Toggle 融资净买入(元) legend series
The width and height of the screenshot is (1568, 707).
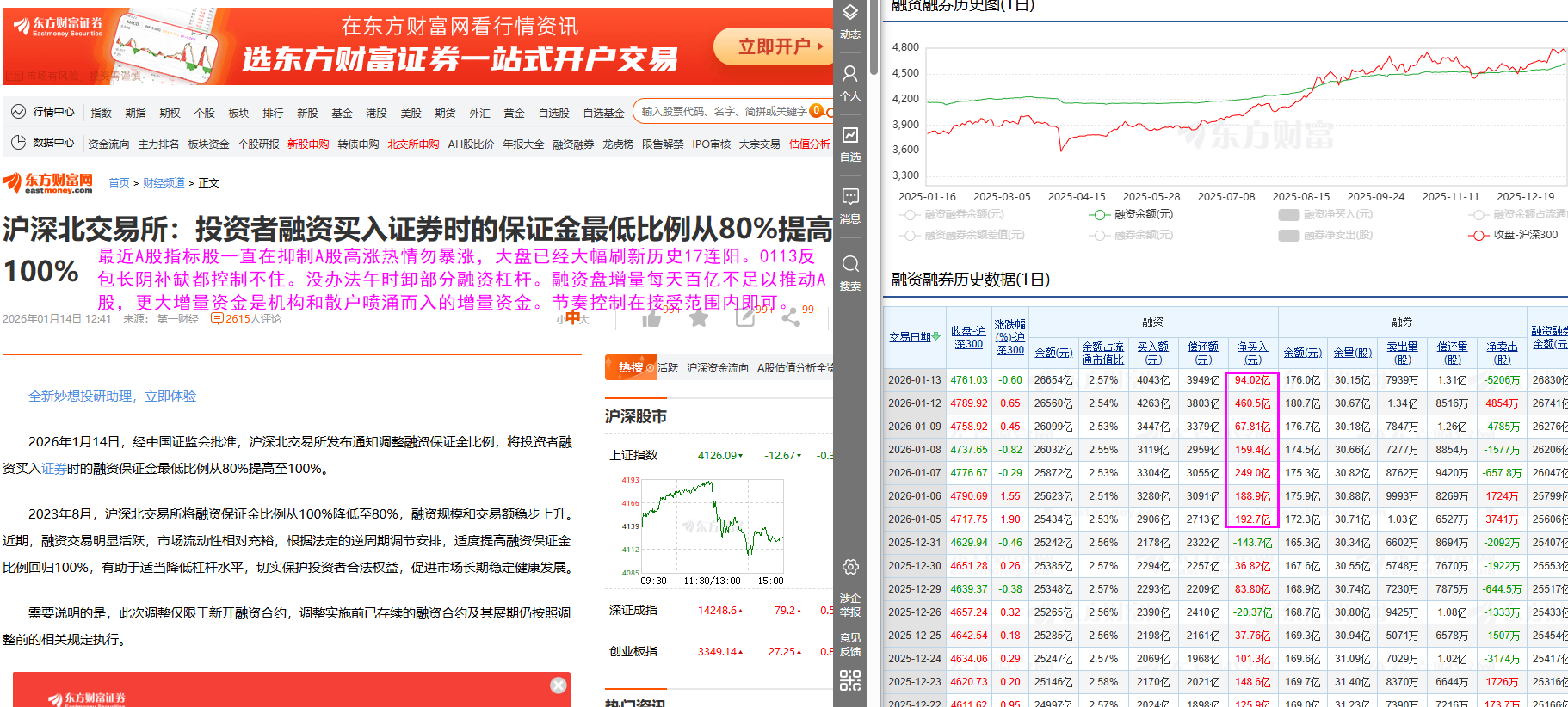click(1325, 214)
